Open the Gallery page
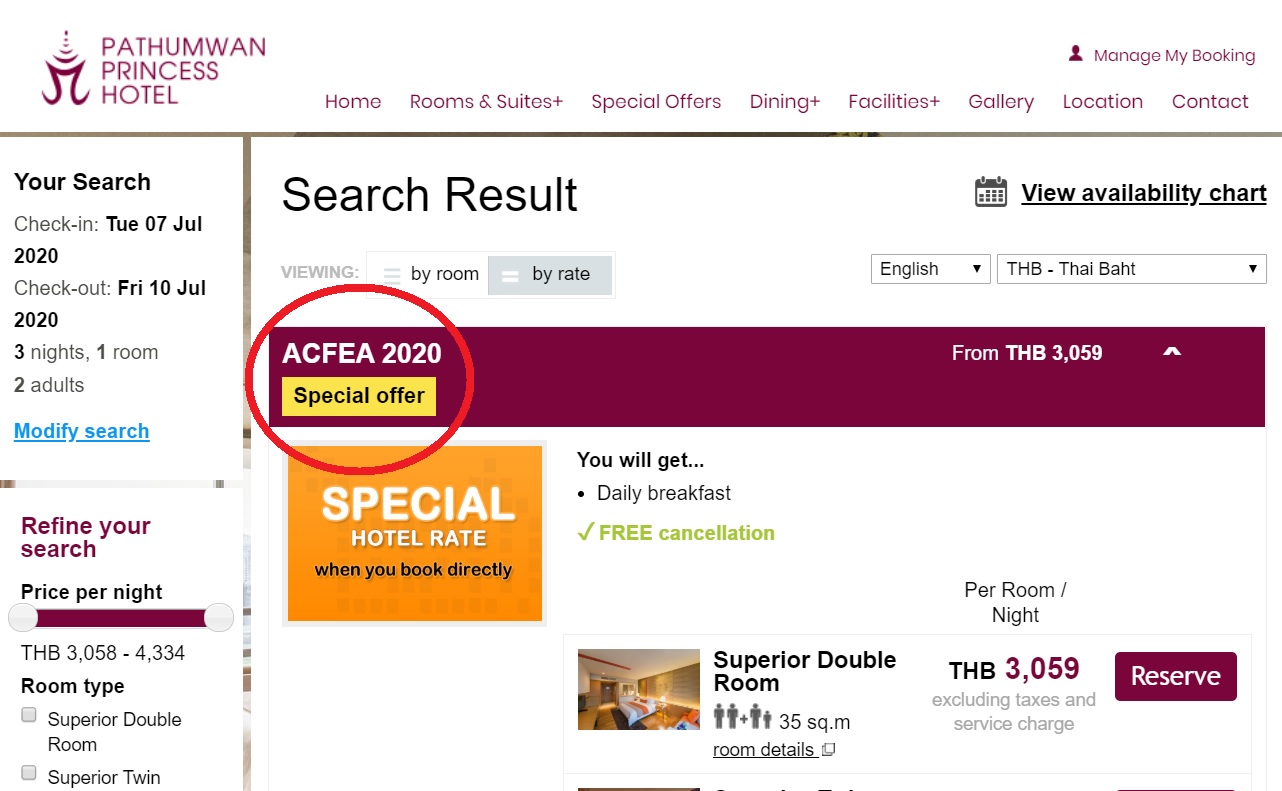Screen dimensions: 1282x791 (1001, 101)
